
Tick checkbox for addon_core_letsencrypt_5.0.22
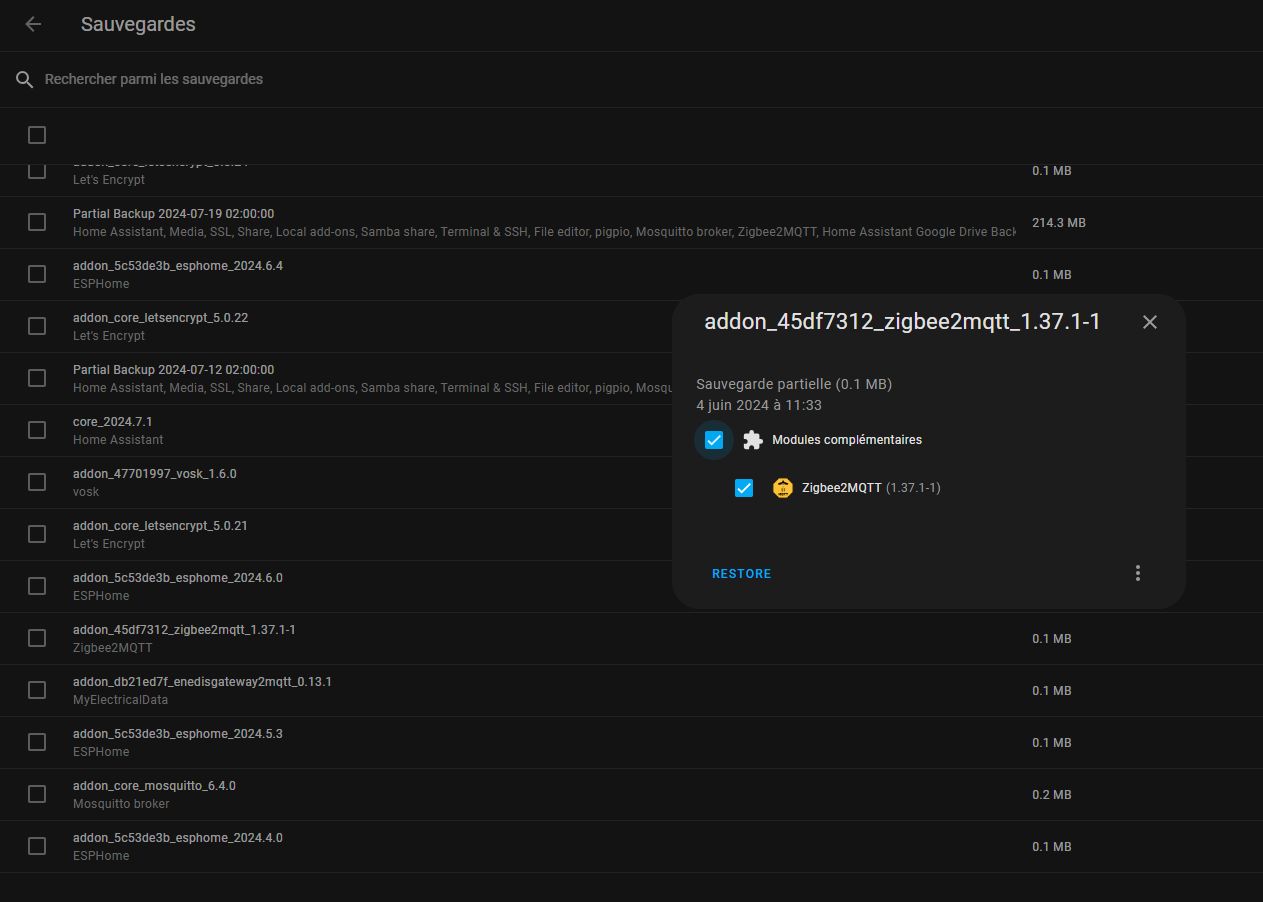(37, 326)
